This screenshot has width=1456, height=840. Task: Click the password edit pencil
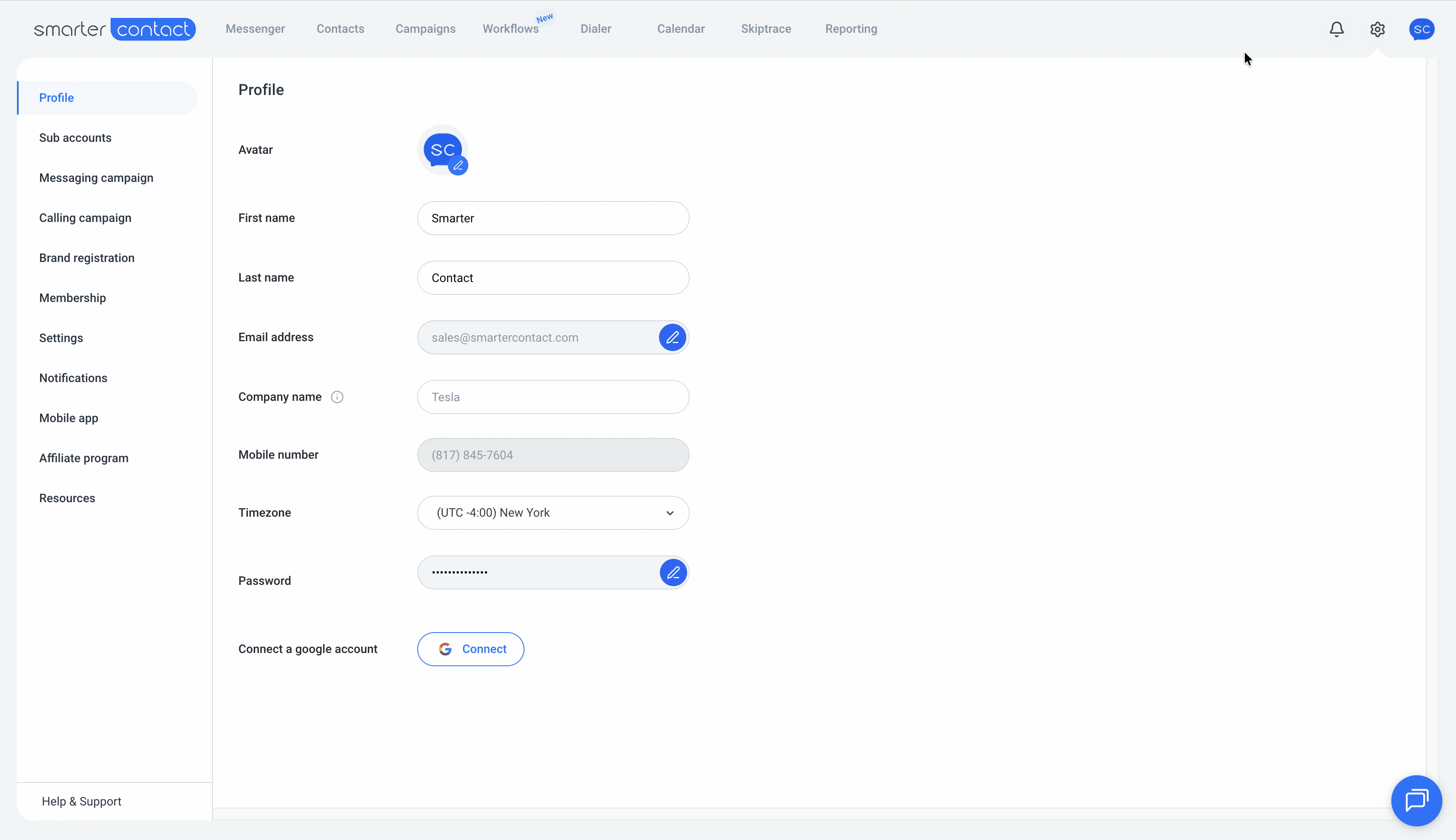tap(673, 572)
